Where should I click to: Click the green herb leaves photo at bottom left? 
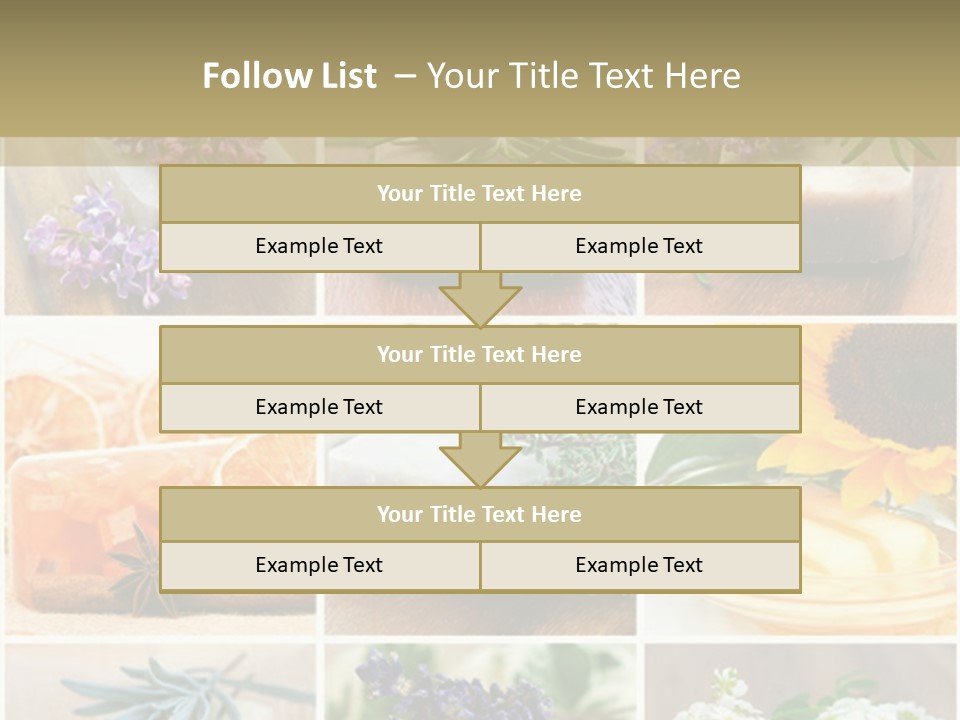point(160,685)
